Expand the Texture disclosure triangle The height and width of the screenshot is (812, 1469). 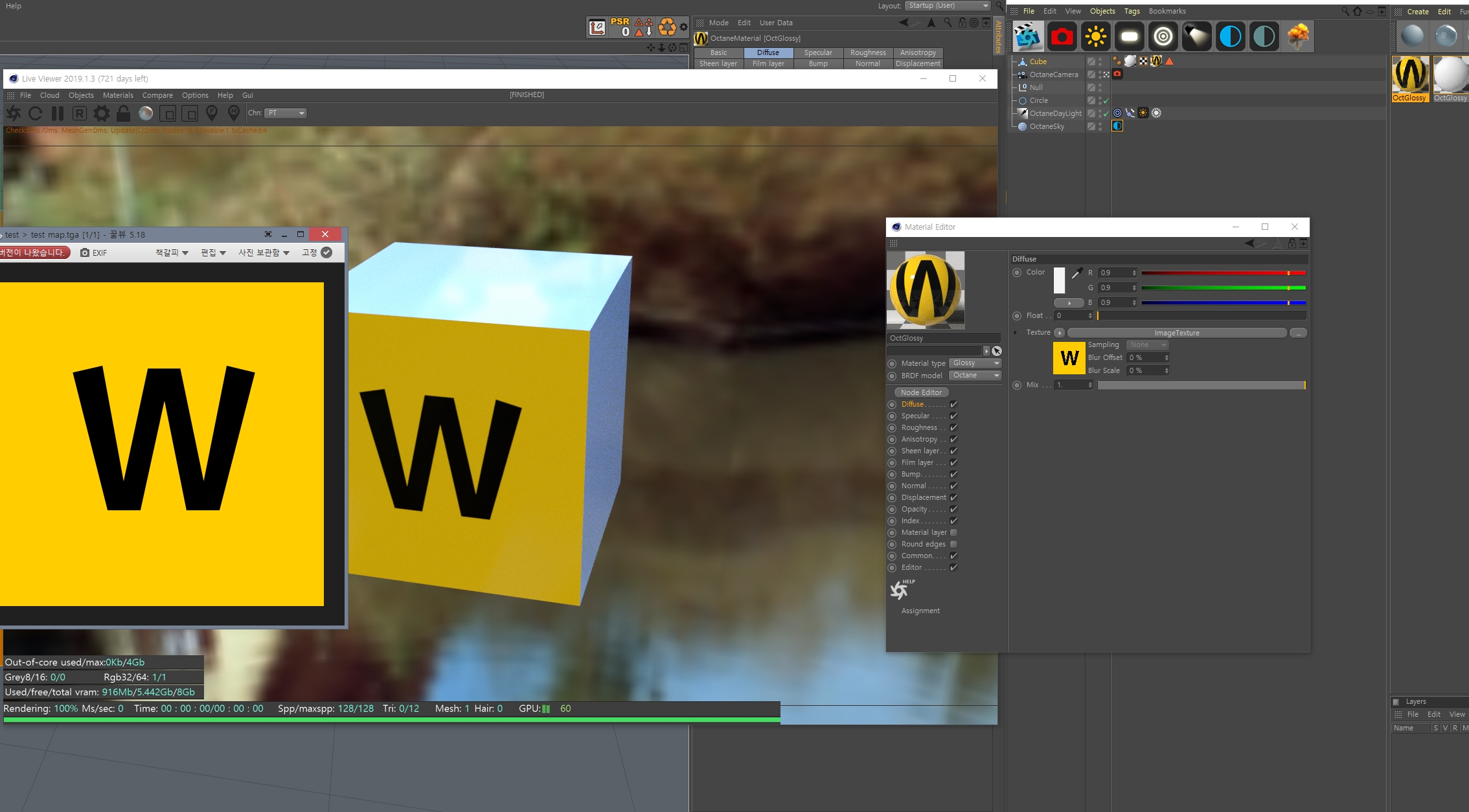click(1015, 333)
